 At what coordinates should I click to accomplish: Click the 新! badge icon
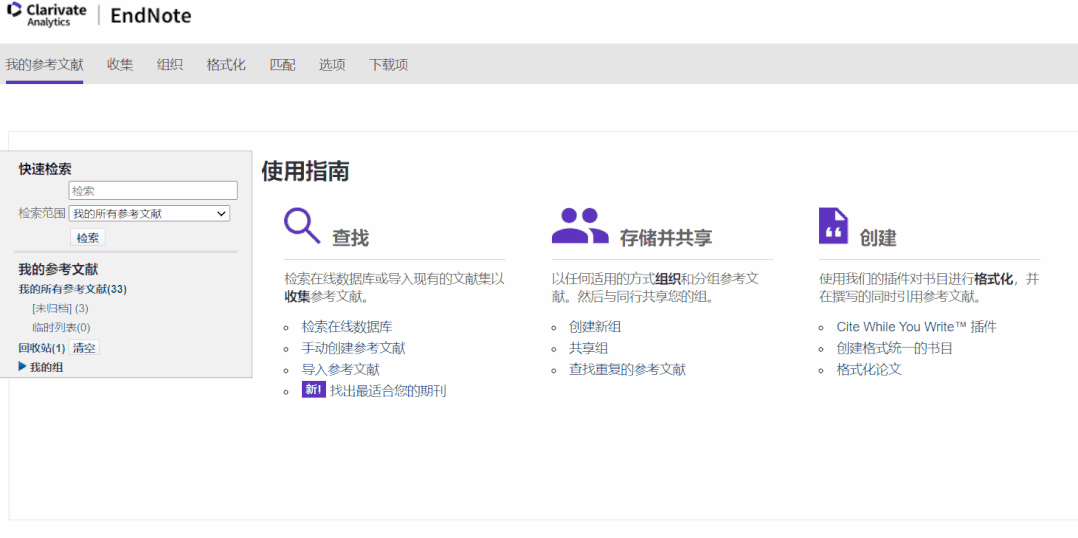pos(313,390)
